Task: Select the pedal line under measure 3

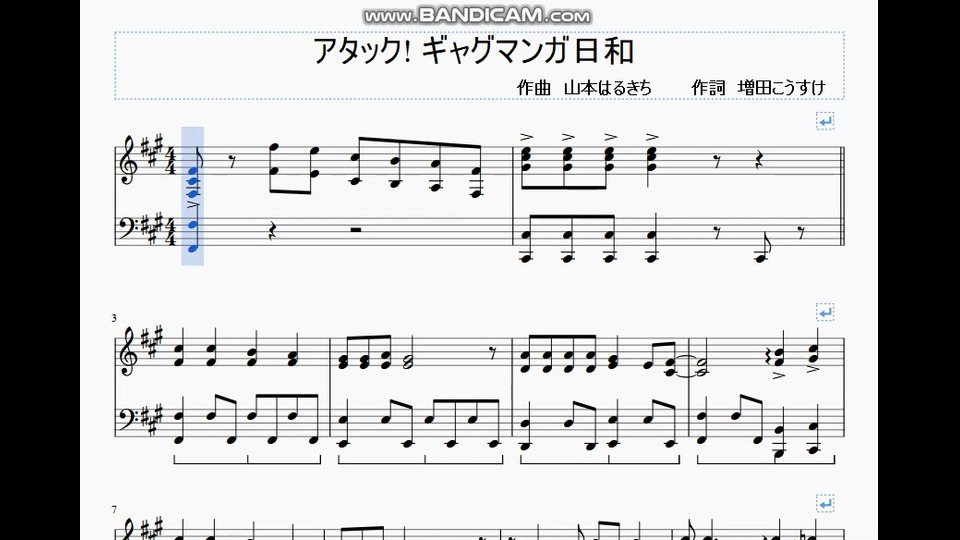Action: click(247, 459)
